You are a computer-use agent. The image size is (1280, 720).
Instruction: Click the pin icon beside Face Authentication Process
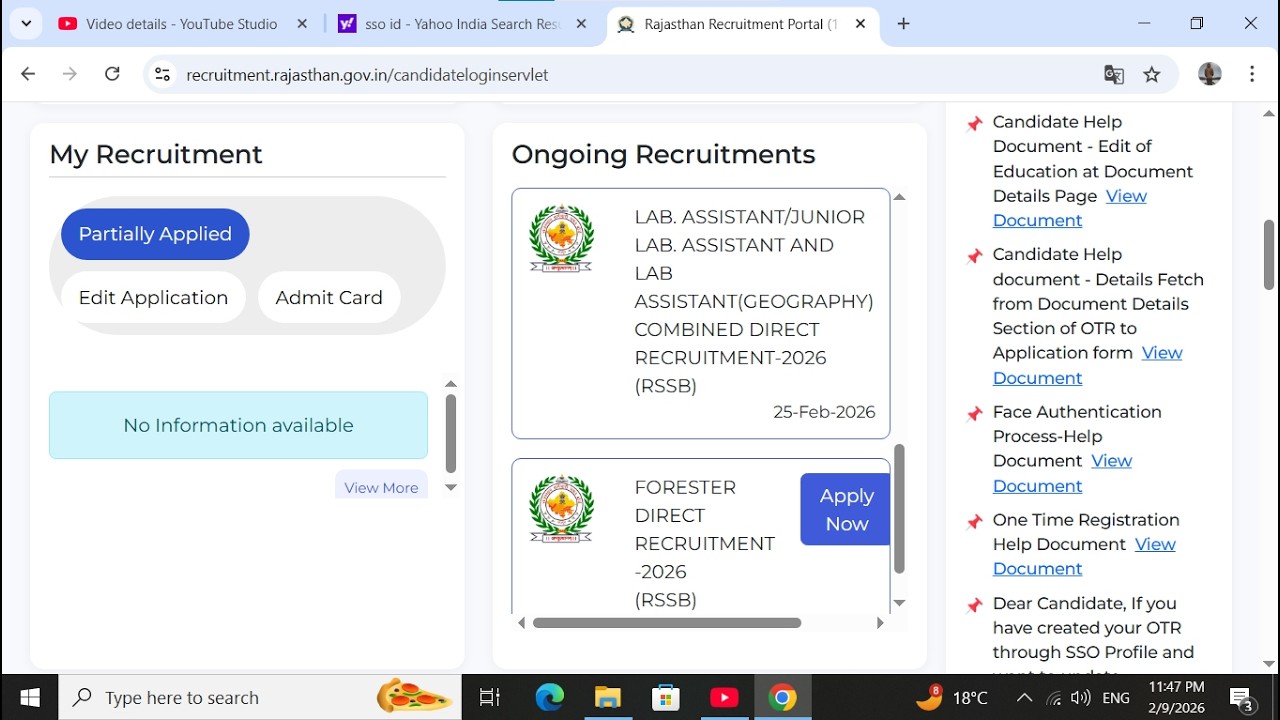[x=975, y=414]
